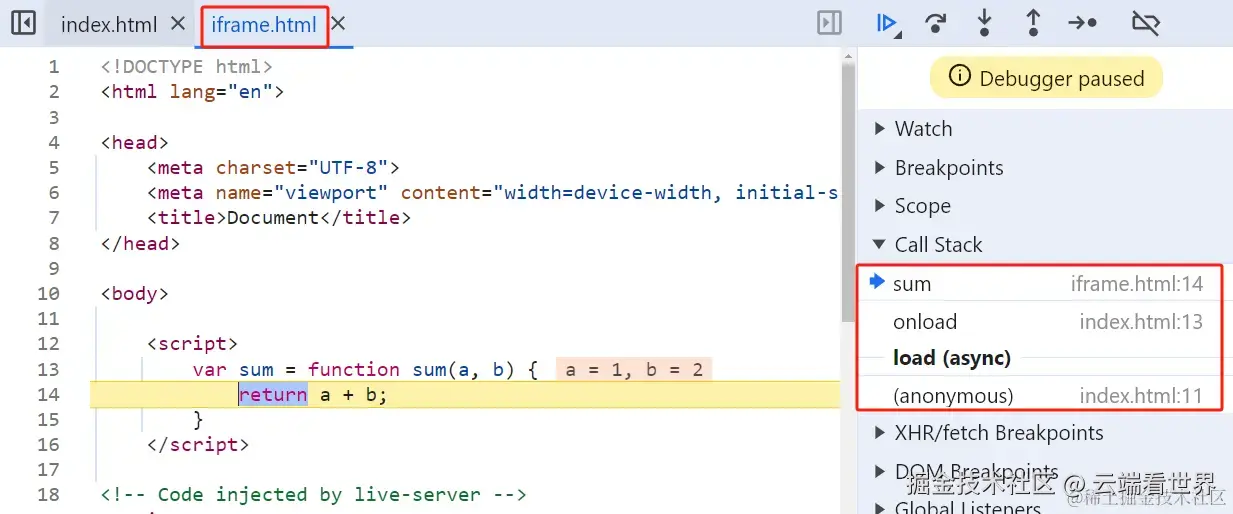This screenshot has width=1233, height=514.
Task: Select the sum call stack frame
Action: (1040, 284)
